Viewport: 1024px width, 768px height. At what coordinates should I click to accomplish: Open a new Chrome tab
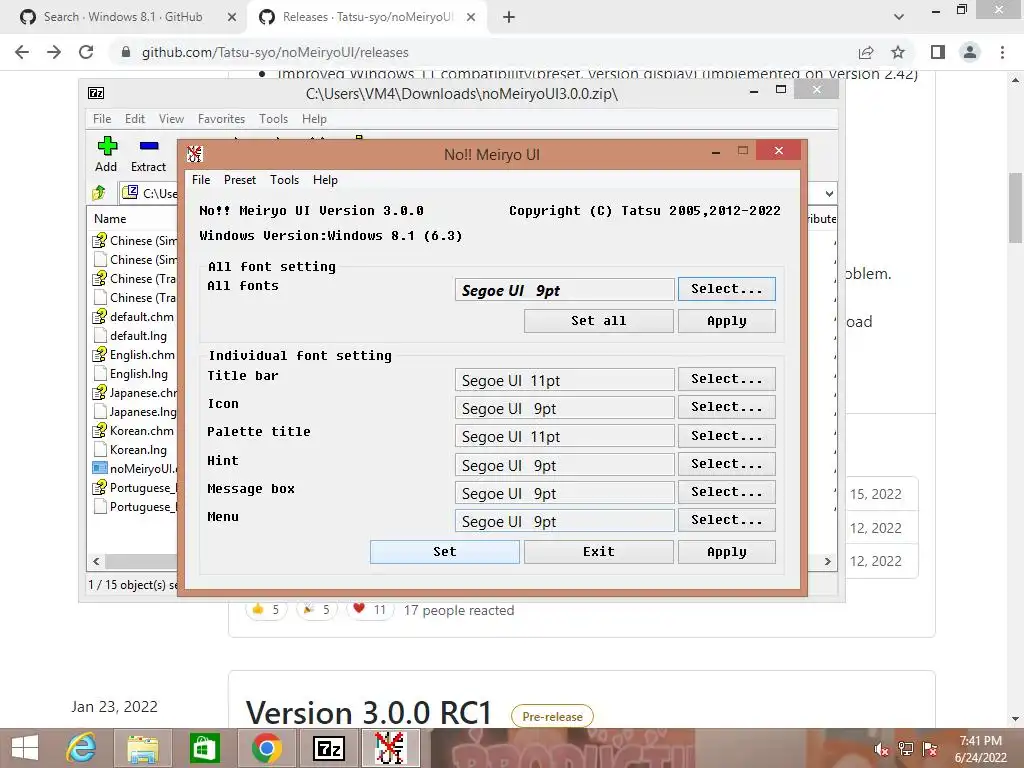[x=509, y=17]
